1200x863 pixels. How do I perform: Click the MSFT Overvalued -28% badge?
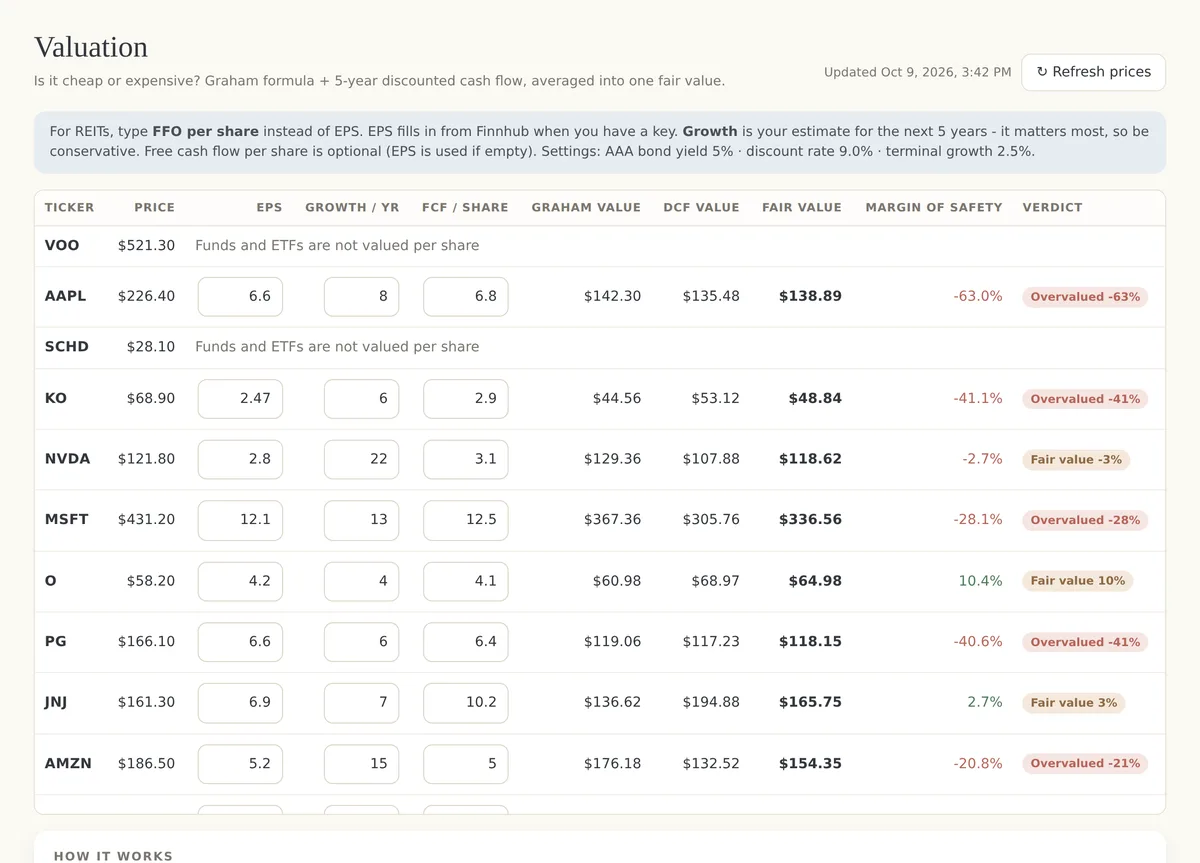point(1085,520)
